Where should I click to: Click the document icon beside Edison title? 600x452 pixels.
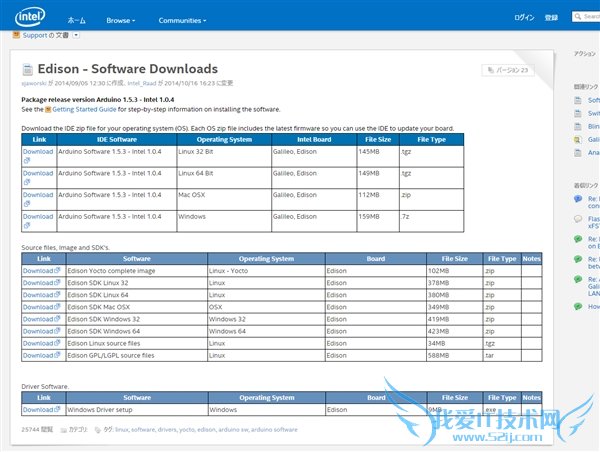click(x=28, y=69)
